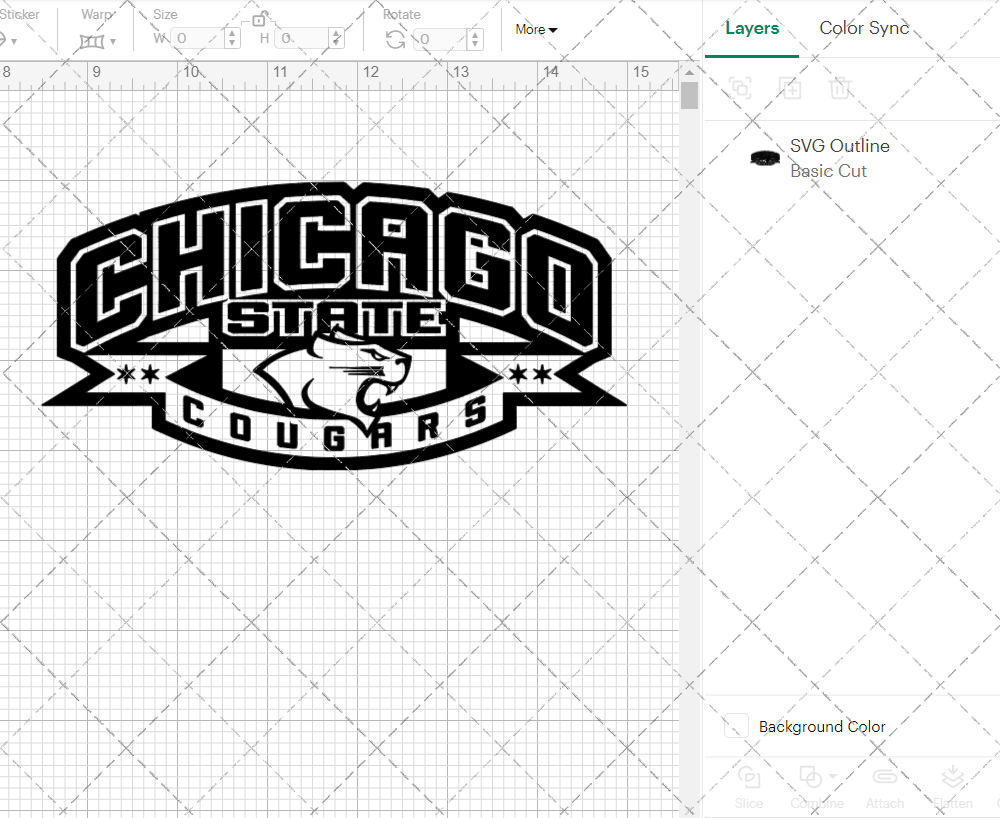This screenshot has height=818, width=1000.
Task: Select the SVG Outline Basic Cut layer
Action: (x=840, y=158)
